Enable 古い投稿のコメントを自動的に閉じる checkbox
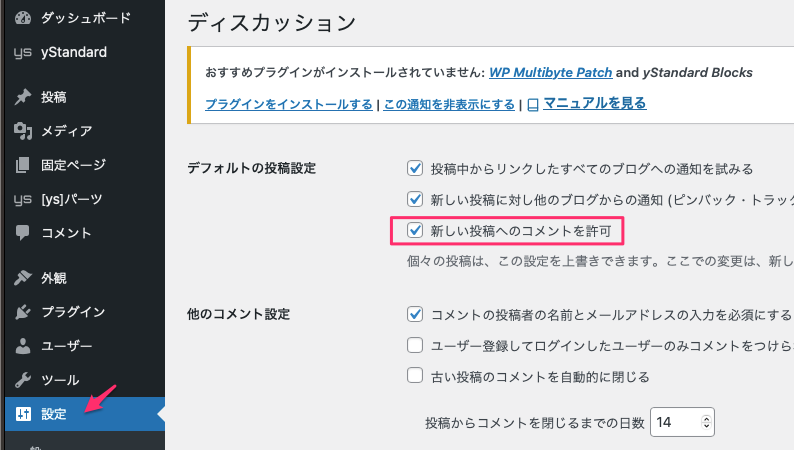Image resolution: width=794 pixels, height=450 pixels. coord(415,376)
